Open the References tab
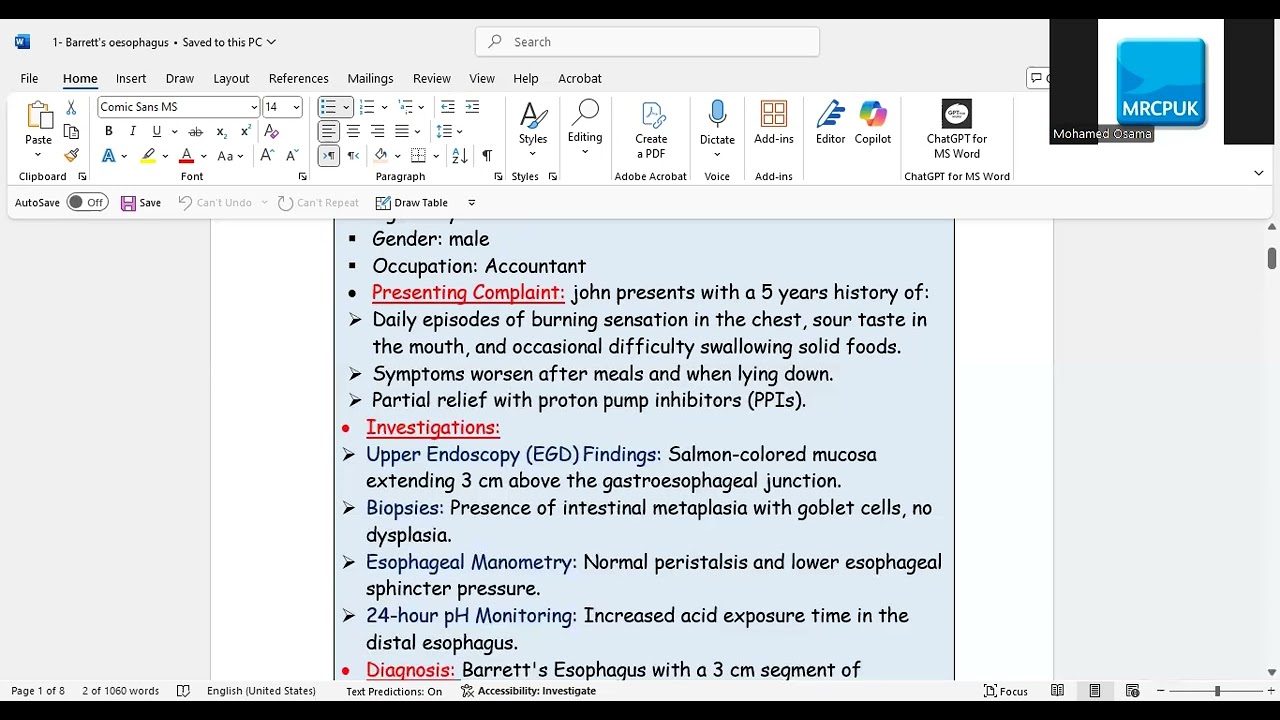 (299, 78)
